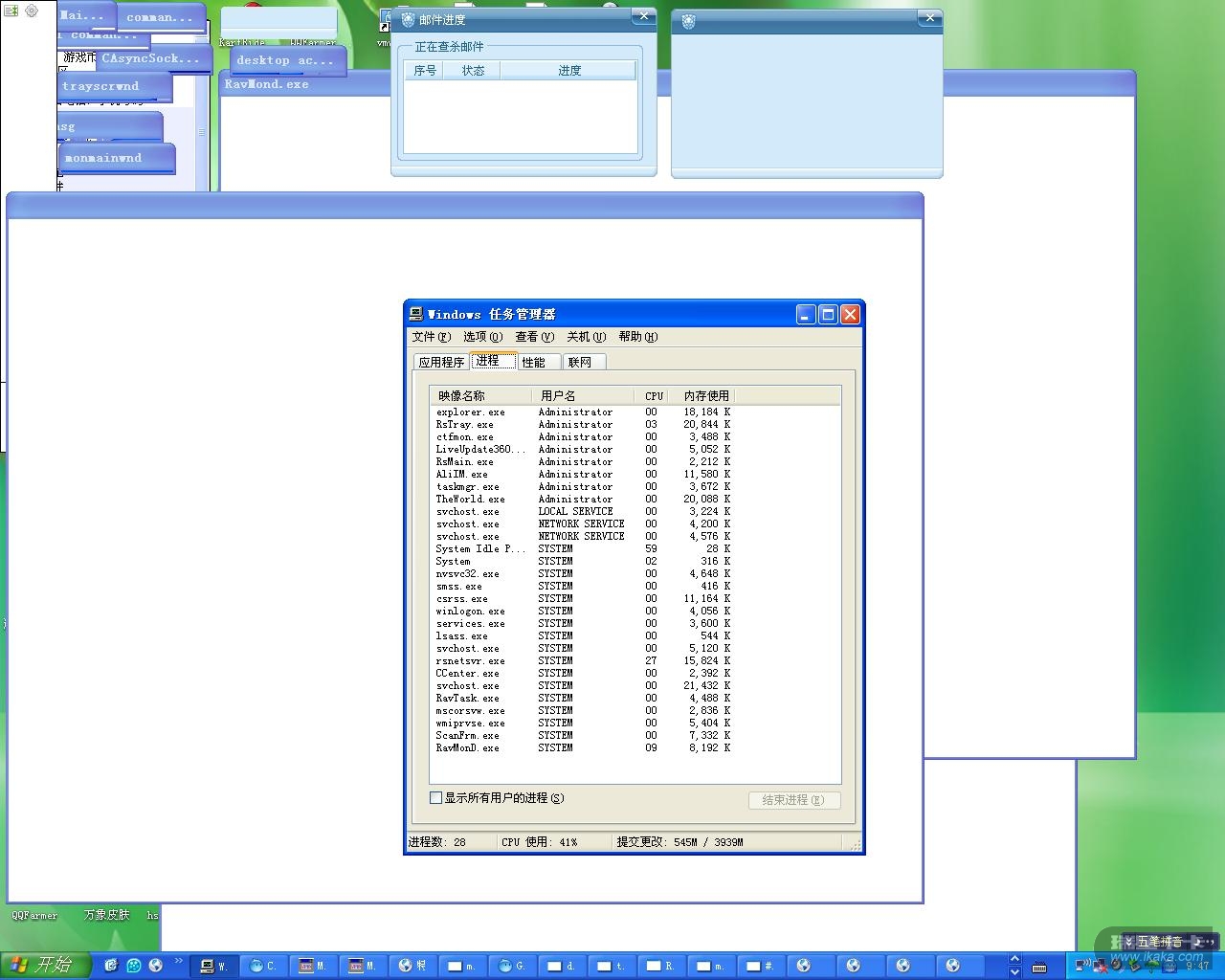The width and height of the screenshot is (1225, 980).
Task: Click the RavMond.exe window title bar
Action: [x=677, y=84]
